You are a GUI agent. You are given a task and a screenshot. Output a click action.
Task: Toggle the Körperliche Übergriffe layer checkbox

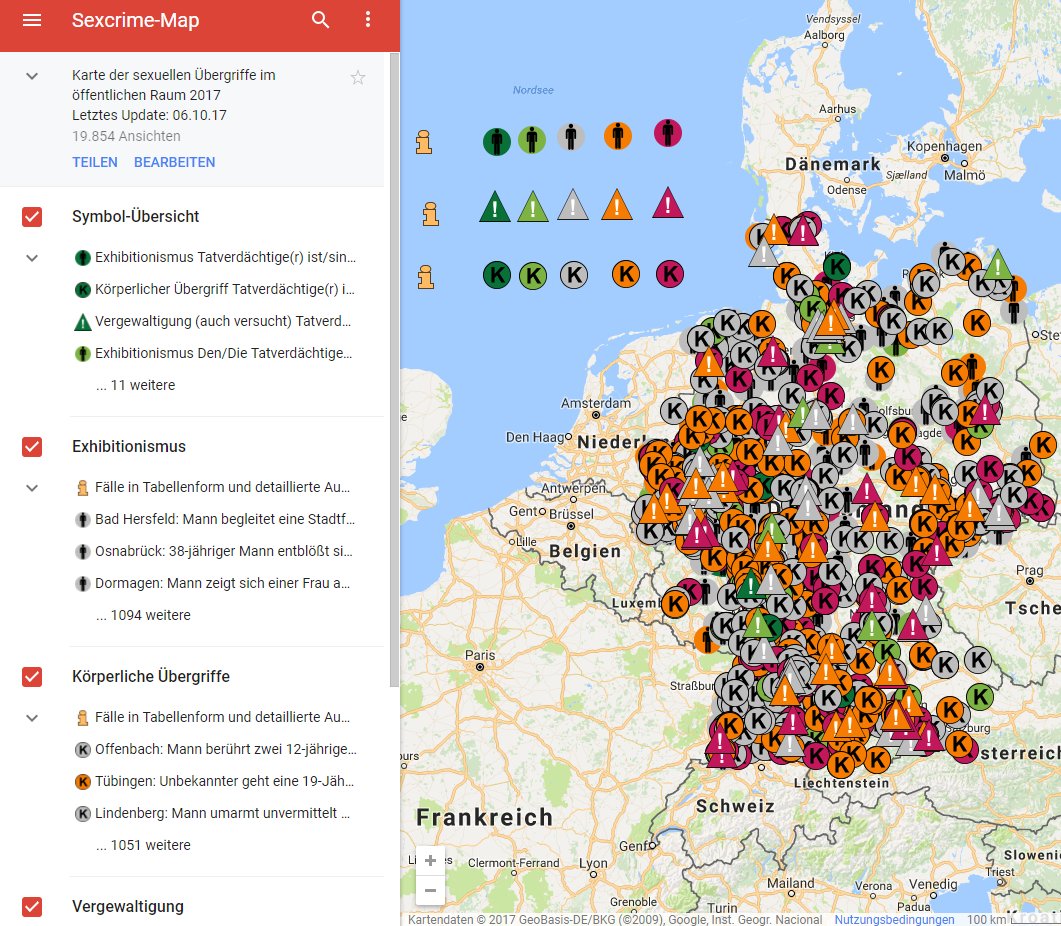(x=32, y=677)
